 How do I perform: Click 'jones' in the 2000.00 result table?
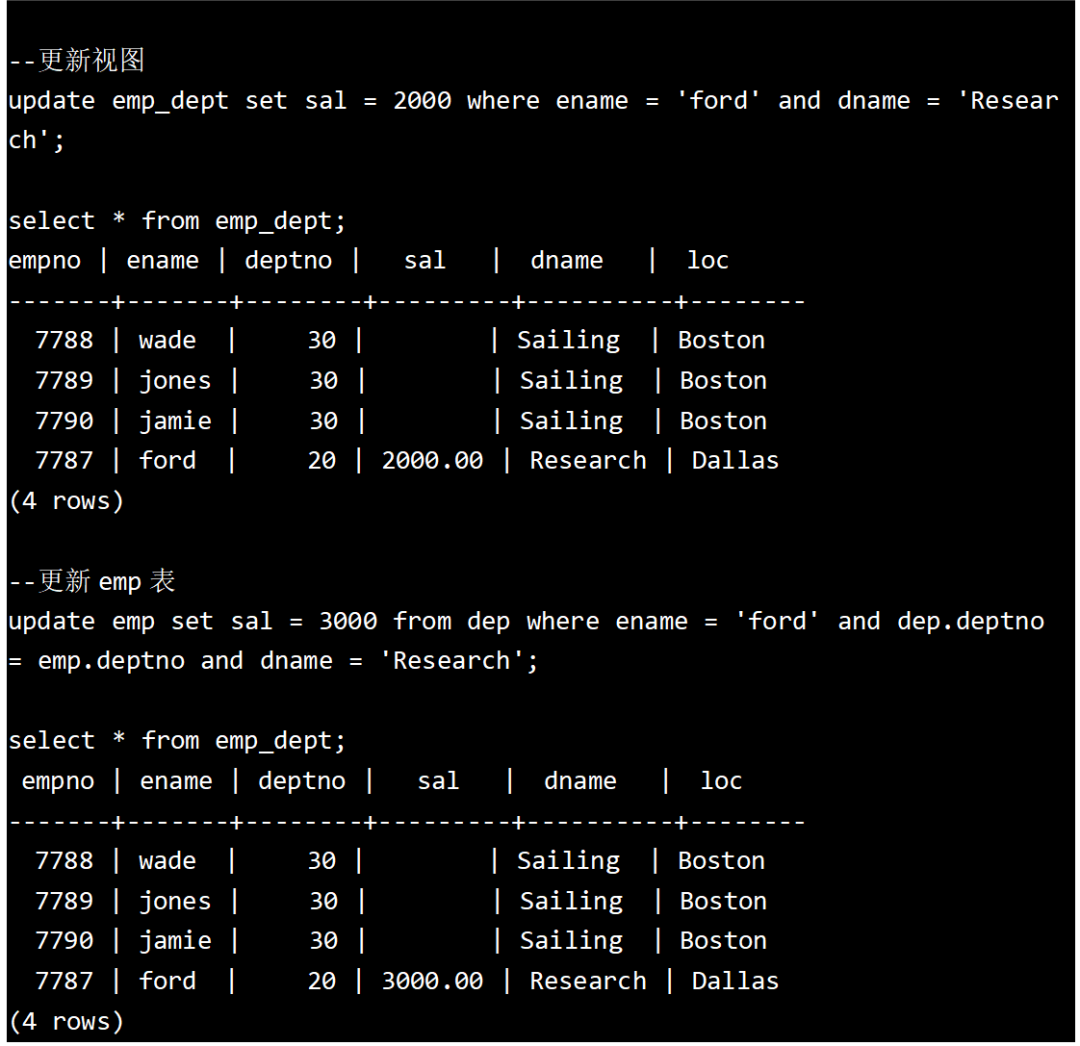tap(175, 381)
